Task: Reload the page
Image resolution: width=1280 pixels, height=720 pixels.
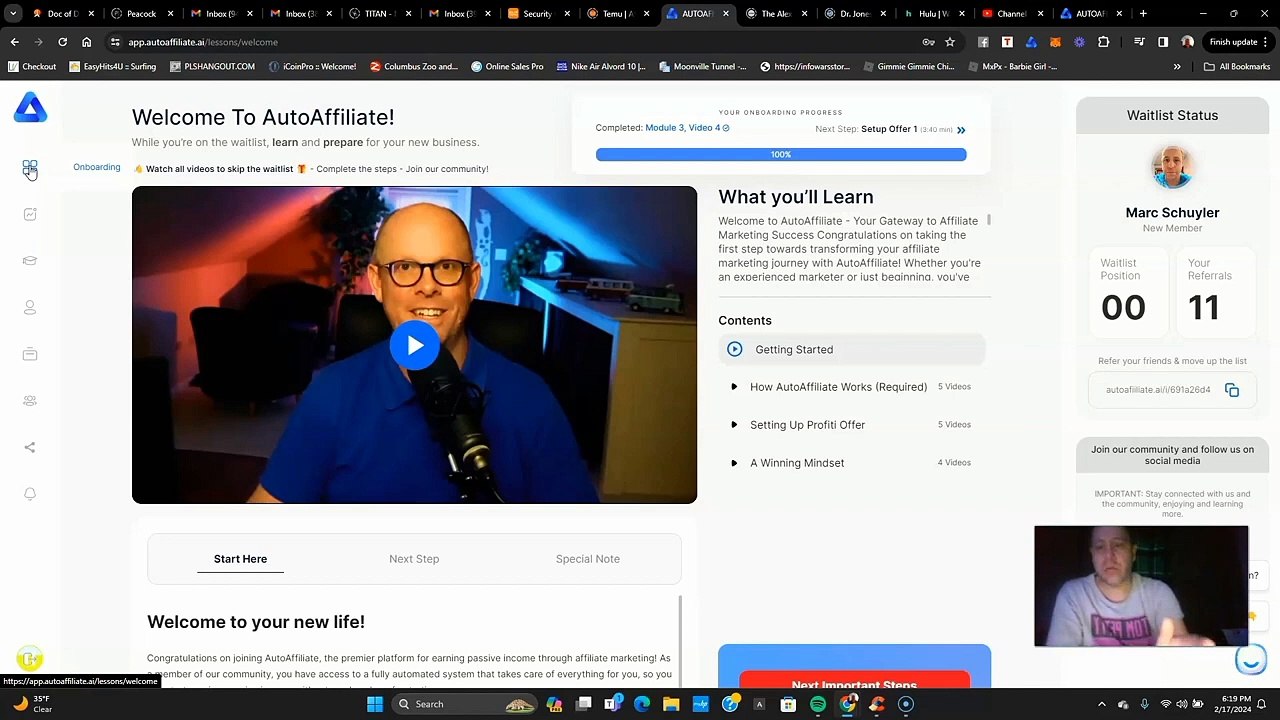Action: (62, 42)
